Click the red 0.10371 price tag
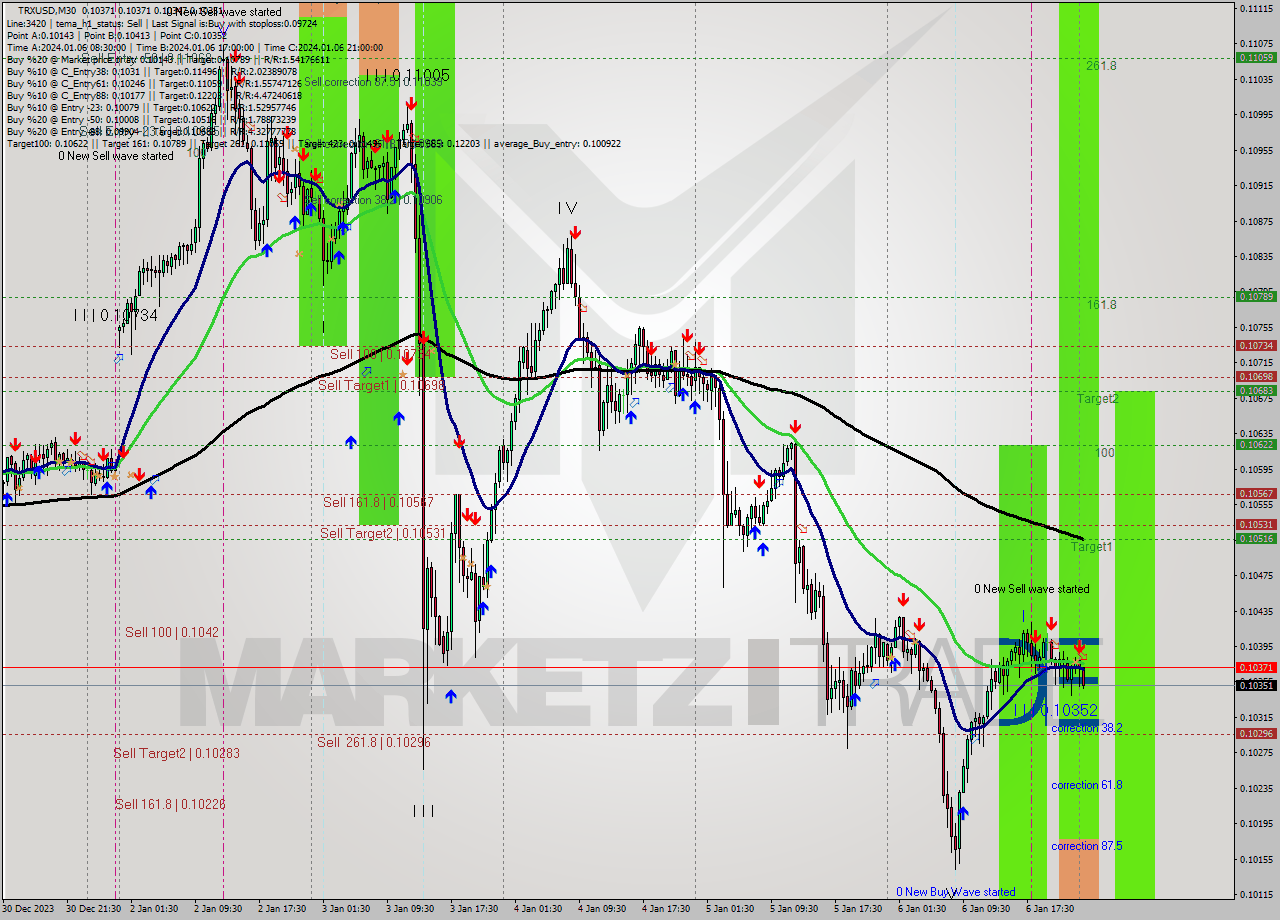The height and width of the screenshot is (920, 1280). 1255,667
